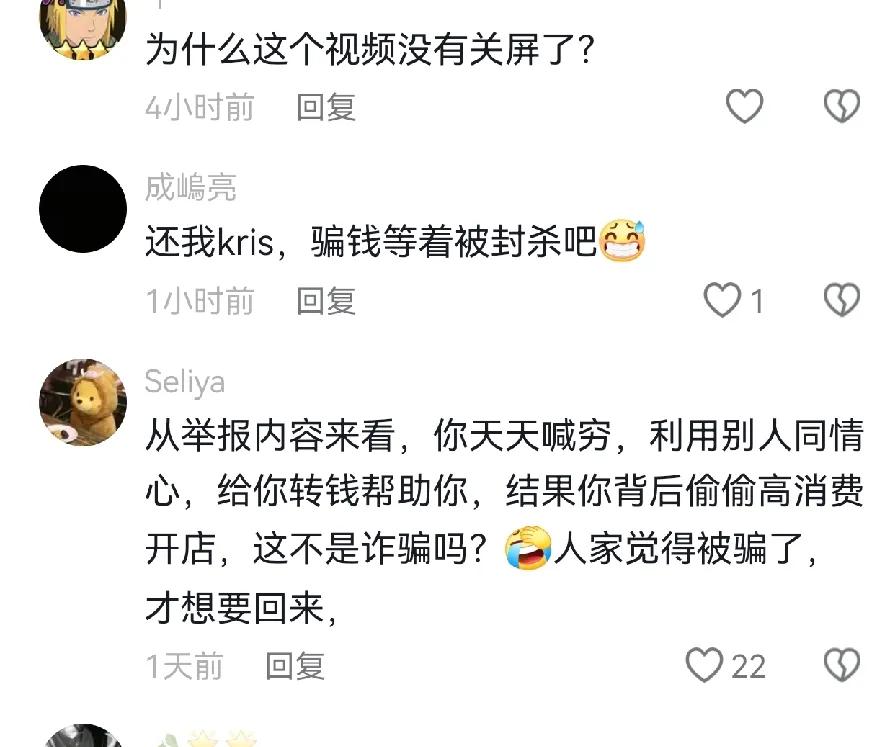Select the 还我kris comment text
Image resolution: width=891 pixels, height=747 pixels.
coord(395,241)
